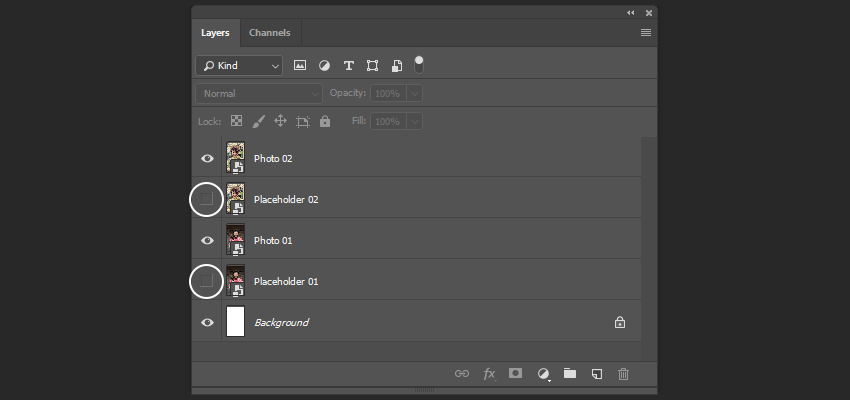Collapse the panel with double-arrow icon
The width and height of the screenshot is (850, 400).
coord(630,12)
